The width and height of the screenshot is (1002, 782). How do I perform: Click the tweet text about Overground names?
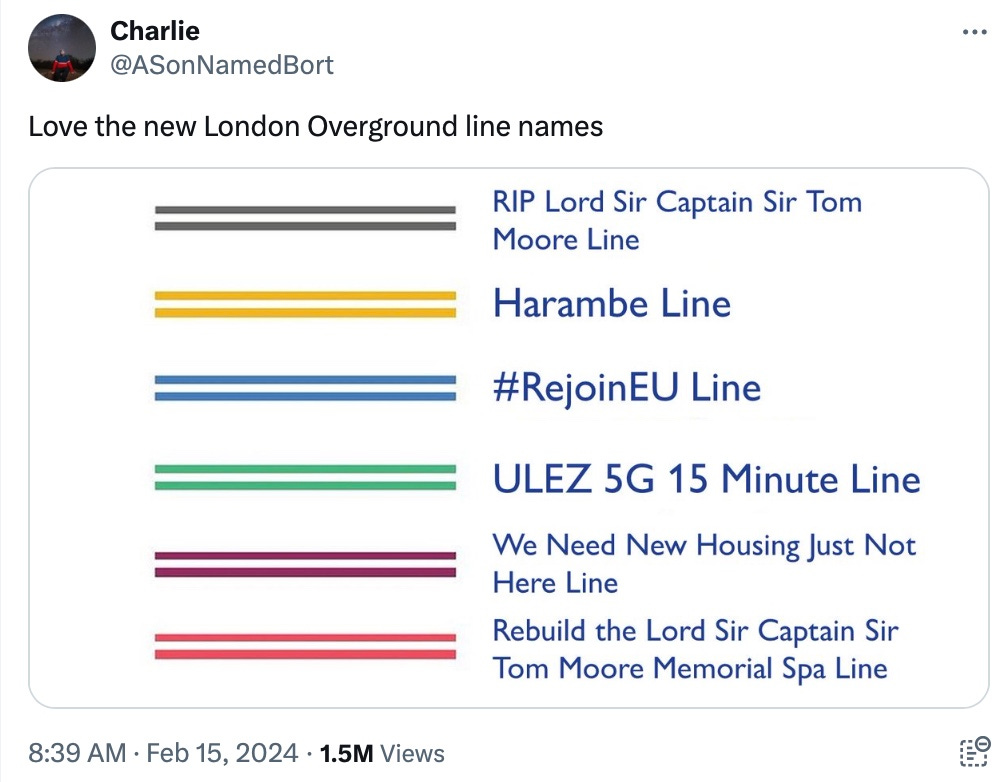pos(316,126)
